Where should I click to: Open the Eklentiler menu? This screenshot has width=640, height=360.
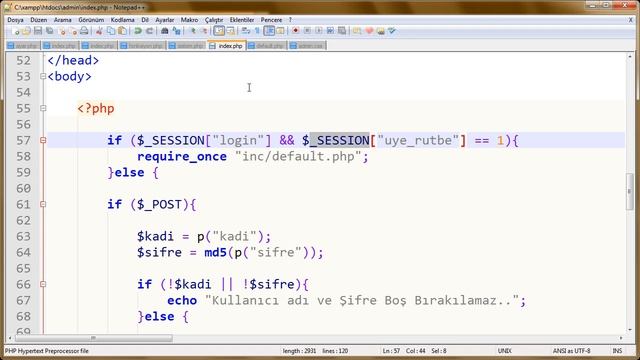click(242, 20)
